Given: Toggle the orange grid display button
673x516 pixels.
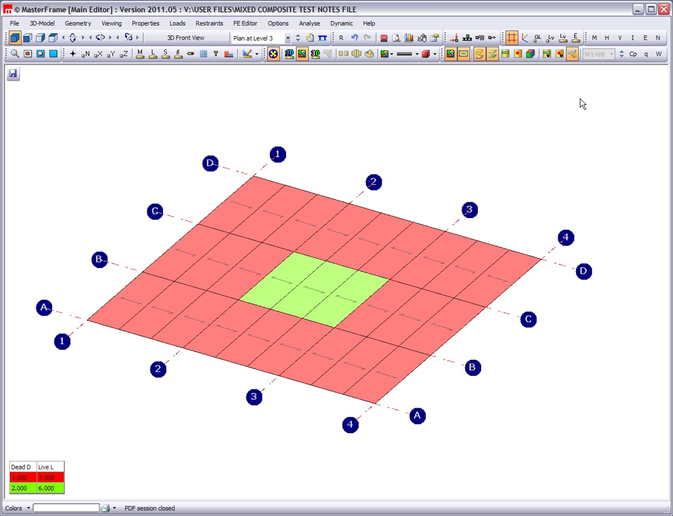Looking at the screenshot, I should 512,38.
